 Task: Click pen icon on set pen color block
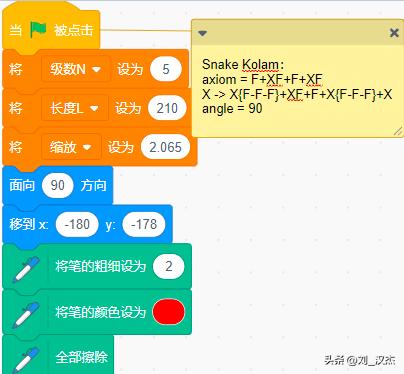(26, 315)
